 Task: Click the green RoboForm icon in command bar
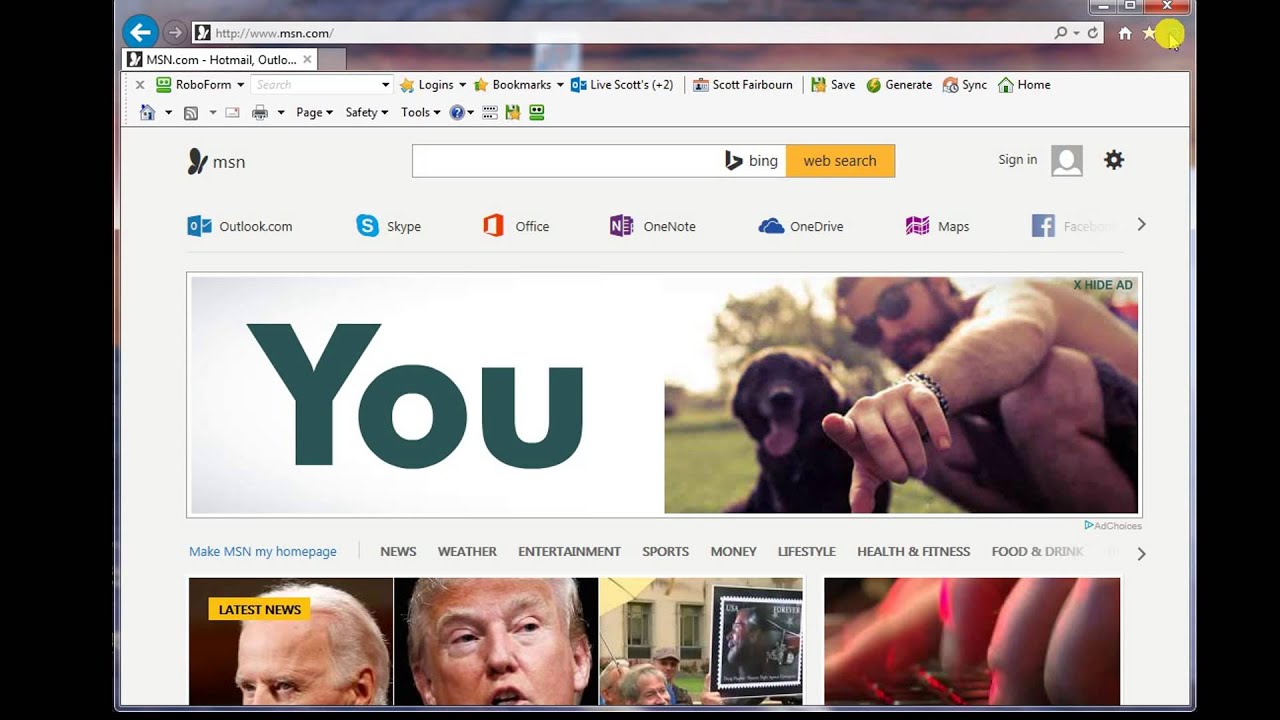click(537, 113)
